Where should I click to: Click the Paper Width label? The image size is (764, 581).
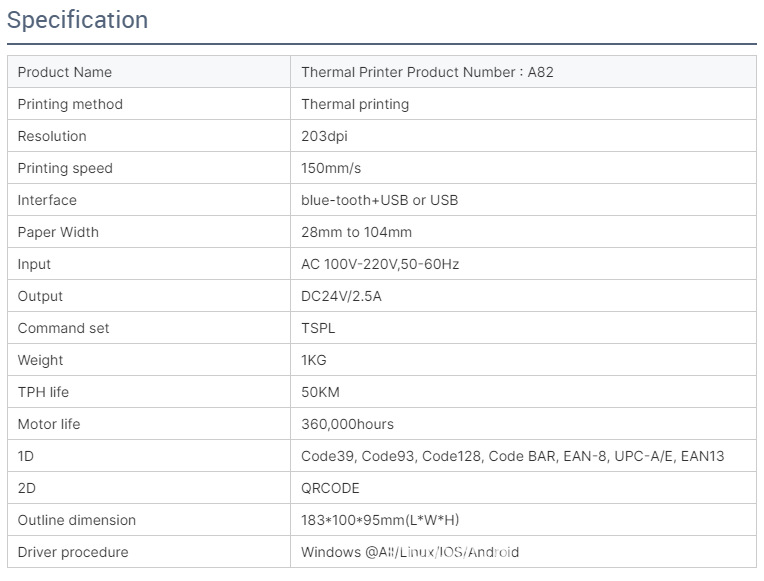coord(58,232)
